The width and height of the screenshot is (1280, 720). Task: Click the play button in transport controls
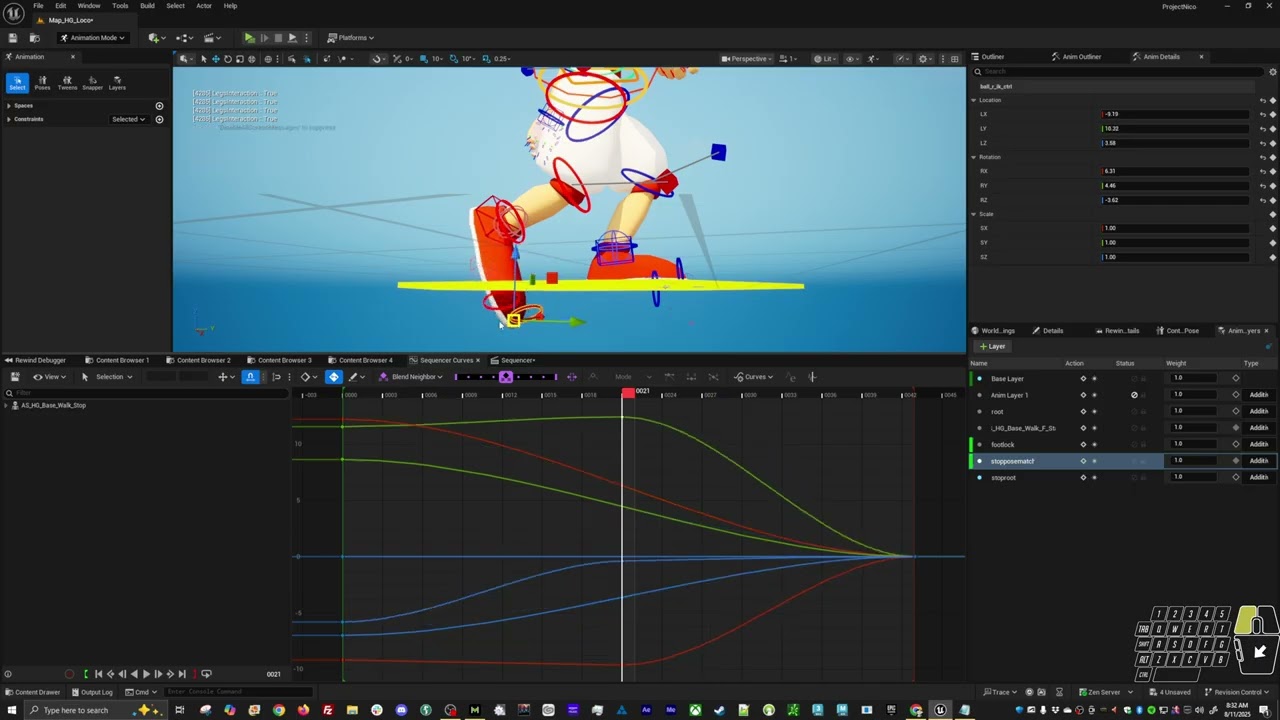[146, 674]
